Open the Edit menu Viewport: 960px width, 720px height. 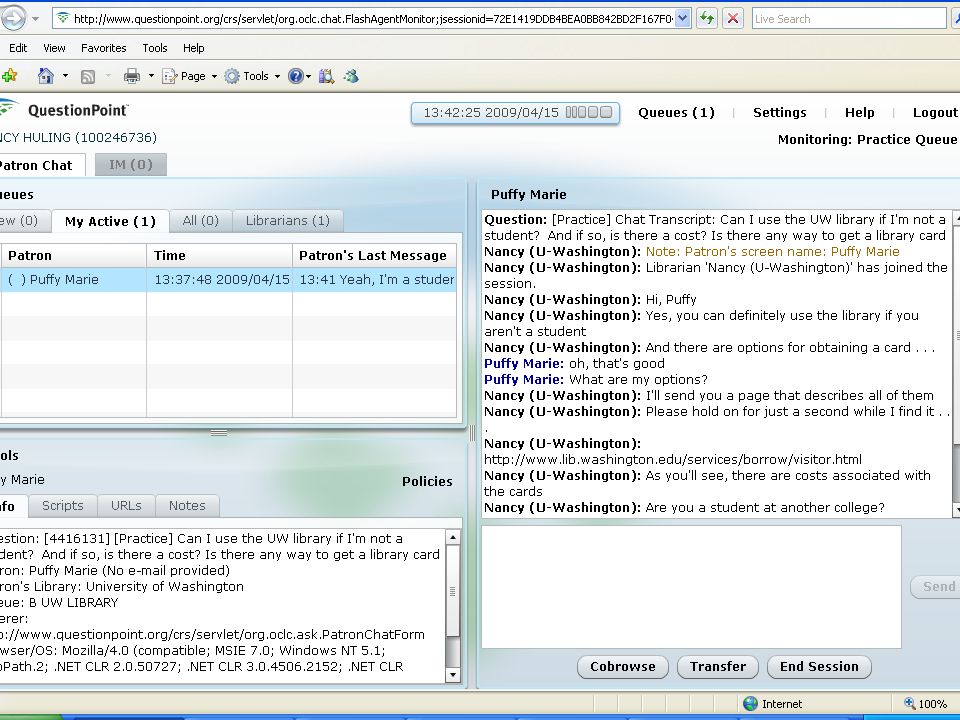coord(18,48)
